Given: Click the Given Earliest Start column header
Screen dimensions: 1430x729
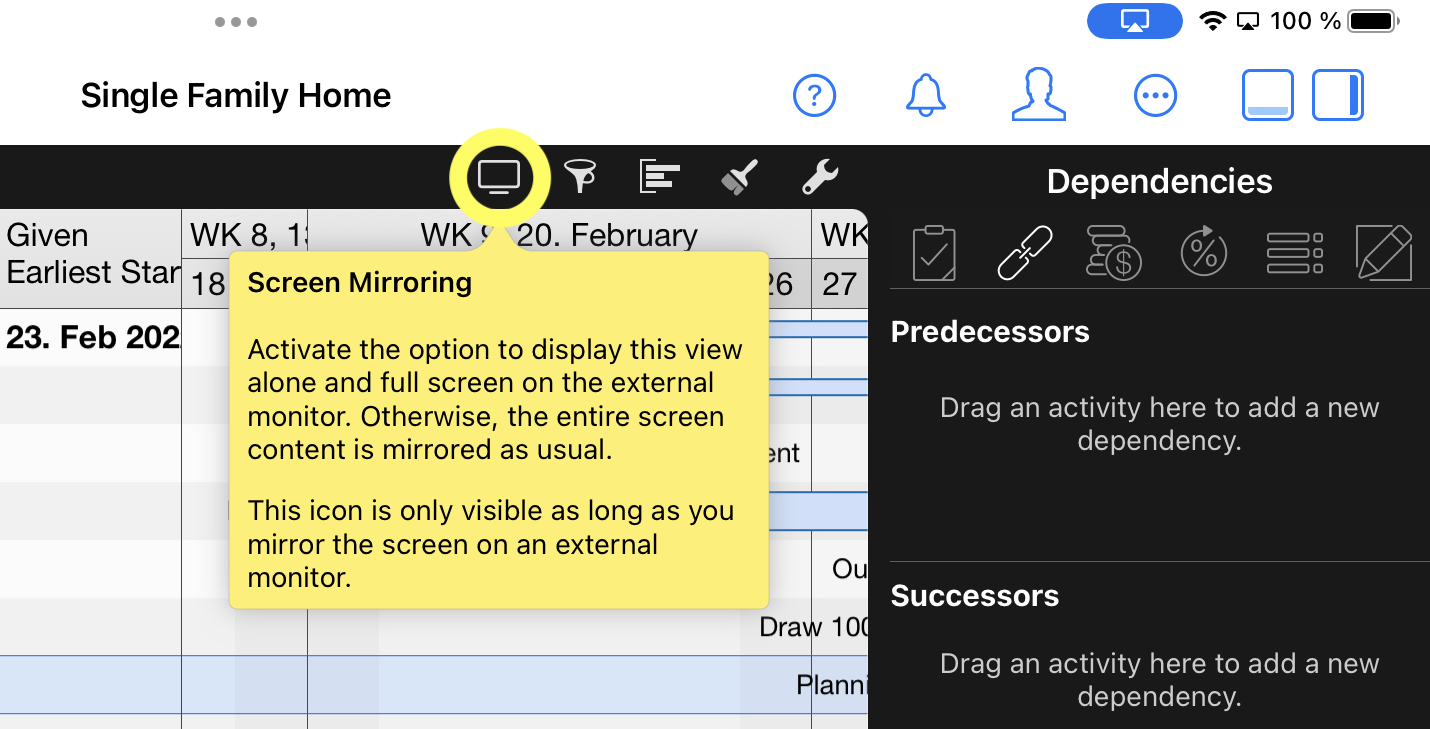Looking at the screenshot, I should (90, 253).
